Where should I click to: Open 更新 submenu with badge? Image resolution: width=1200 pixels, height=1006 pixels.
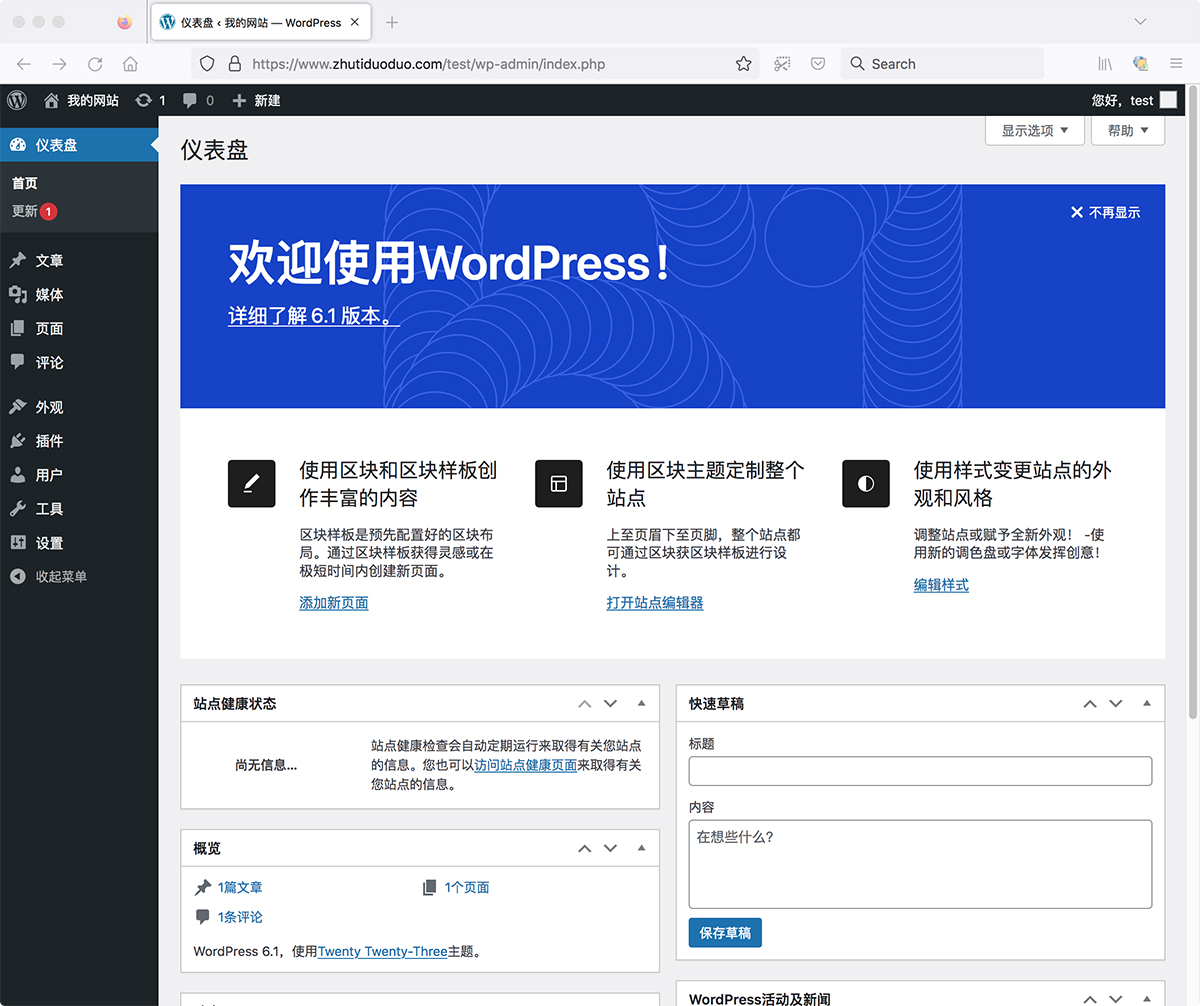tap(35, 211)
